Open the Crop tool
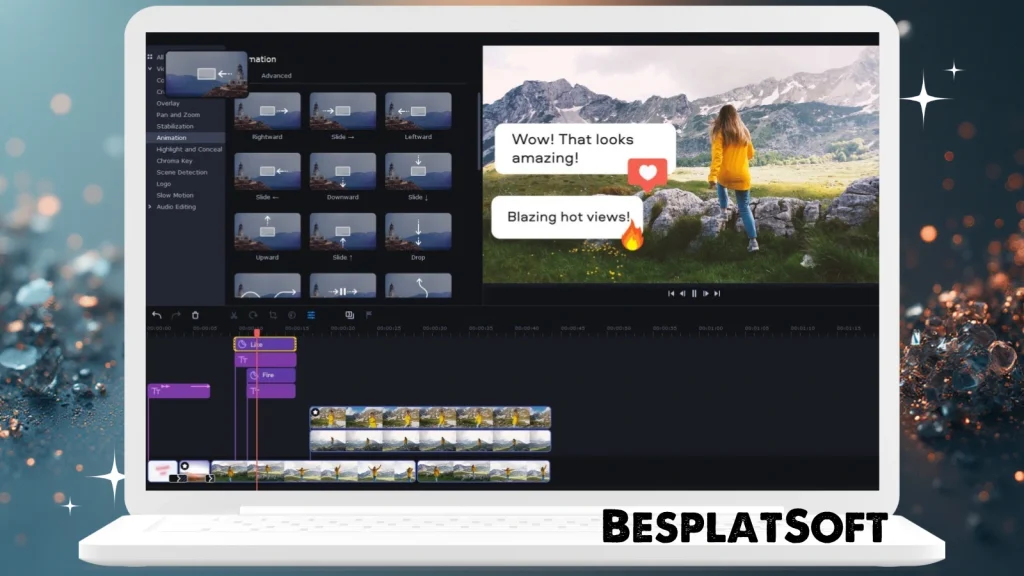Viewport: 1024px width, 576px height. (x=272, y=315)
